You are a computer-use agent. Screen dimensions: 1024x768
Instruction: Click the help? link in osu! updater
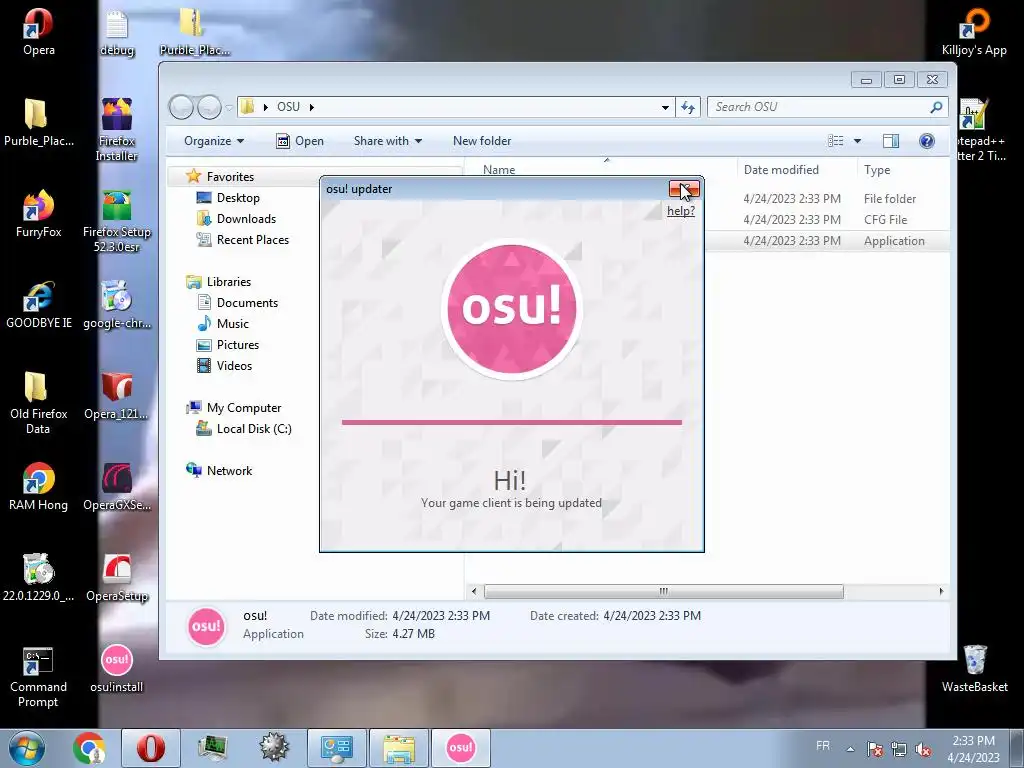(680, 211)
